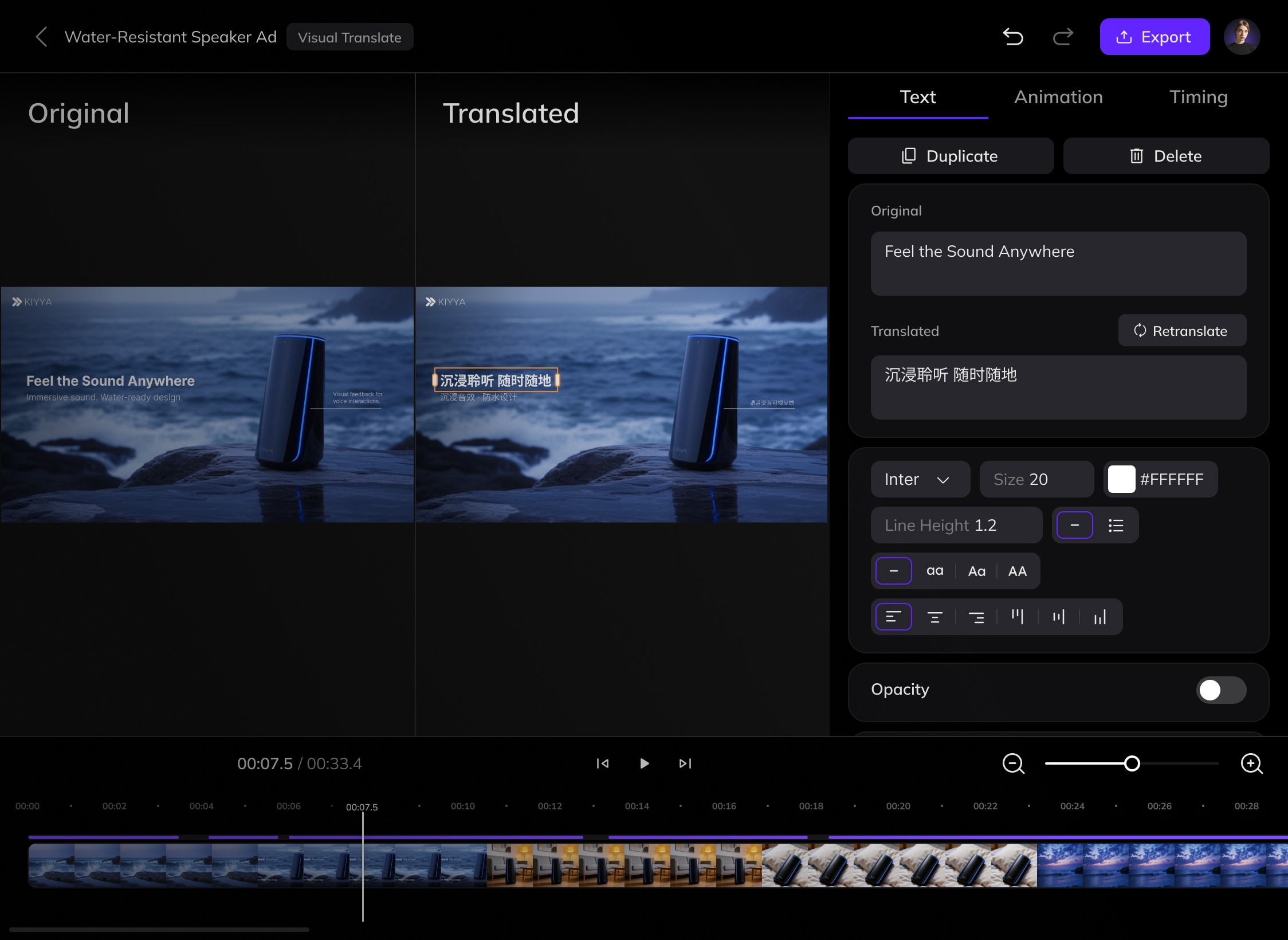
Task: Click the Retranslate button
Action: (1181, 331)
